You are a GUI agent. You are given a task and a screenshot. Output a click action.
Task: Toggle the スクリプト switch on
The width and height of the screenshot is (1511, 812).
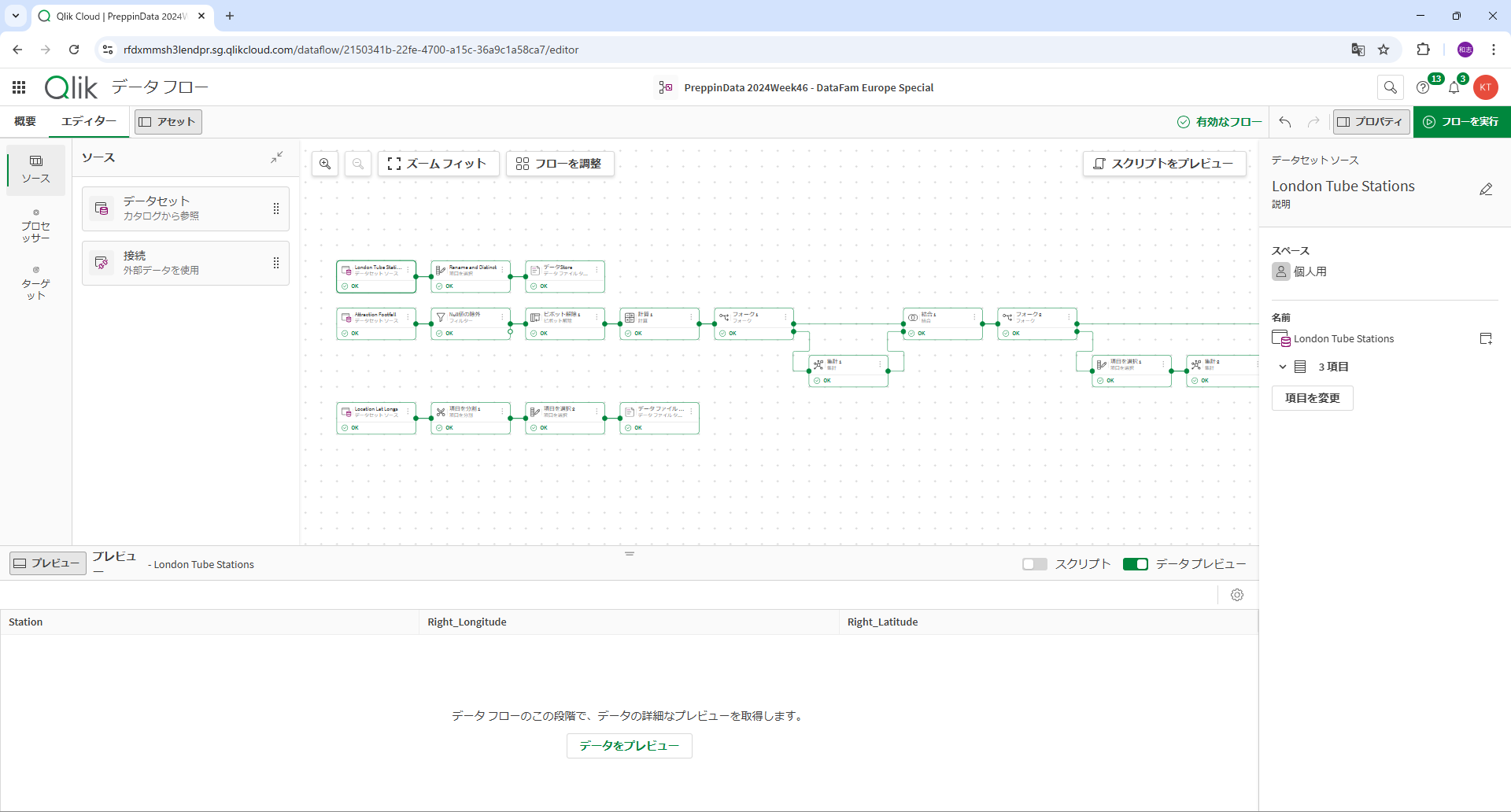tap(1034, 564)
